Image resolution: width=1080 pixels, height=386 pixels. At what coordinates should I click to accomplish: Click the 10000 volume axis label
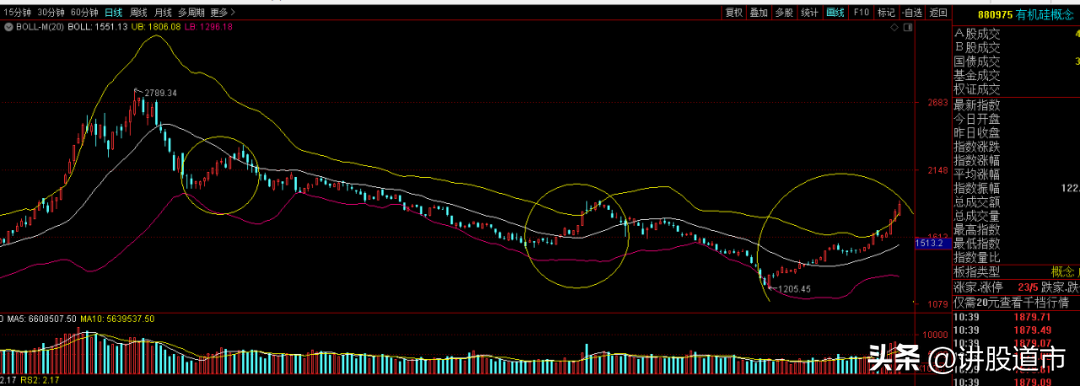pyautogui.click(x=936, y=334)
